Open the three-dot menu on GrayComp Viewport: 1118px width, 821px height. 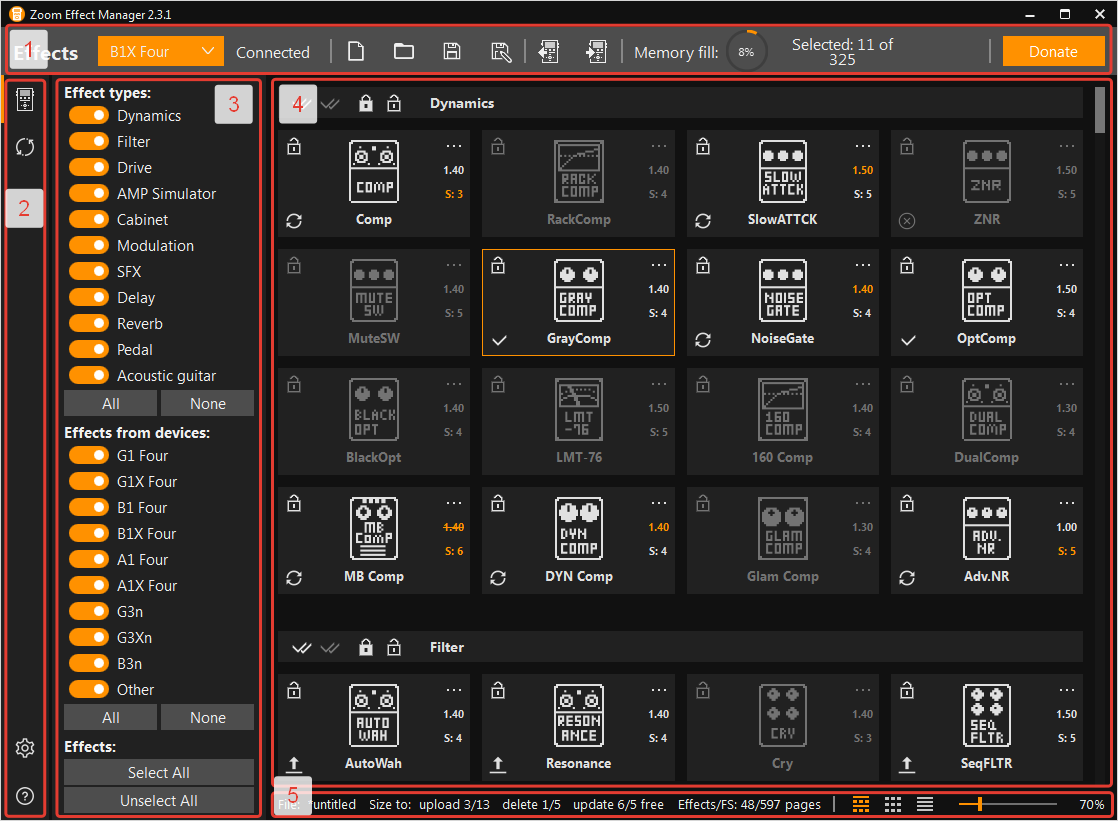click(659, 265)
